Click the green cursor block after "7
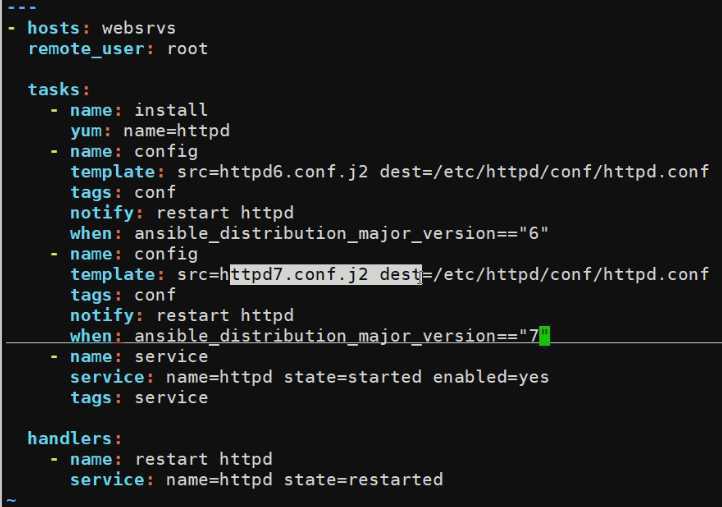The height and width of the screenshot is (507, 722). (544, 336)
